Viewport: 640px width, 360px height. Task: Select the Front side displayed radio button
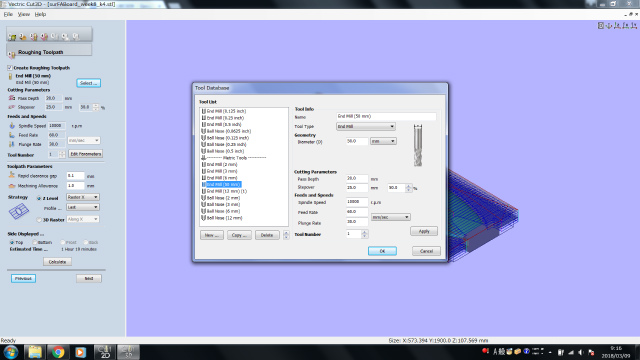point(62,242)
